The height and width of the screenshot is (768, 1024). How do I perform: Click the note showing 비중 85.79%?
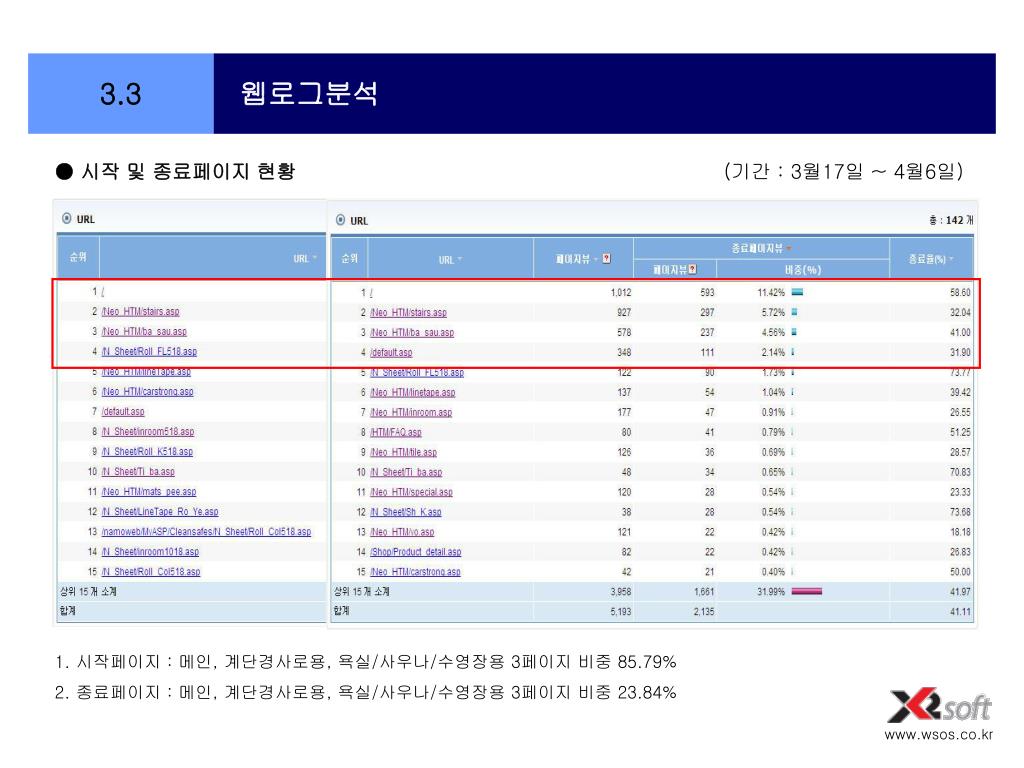366,662
